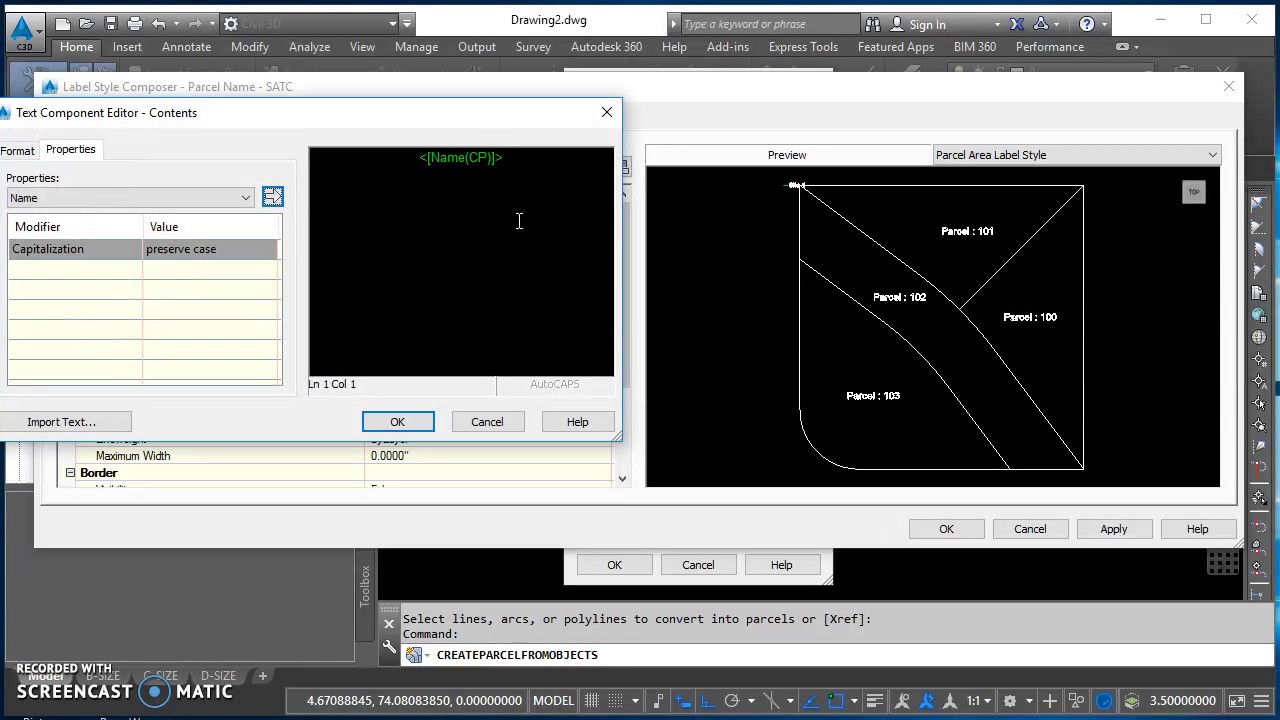Toggle grid display in status bar
Viewport: 1280px width, 720px height.
[593, 701]
